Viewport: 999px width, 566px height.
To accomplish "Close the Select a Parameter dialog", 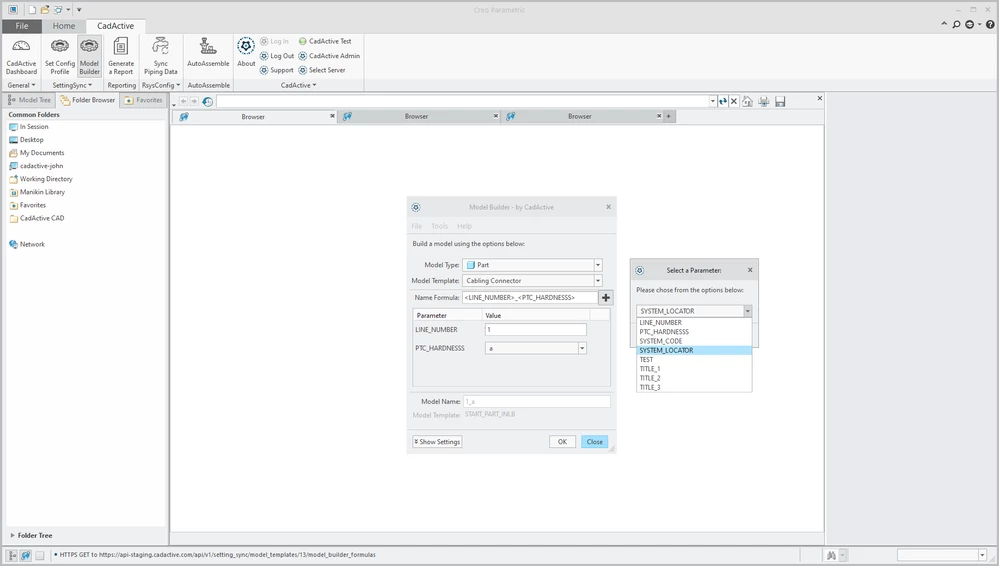I will (x=750, y=270).
